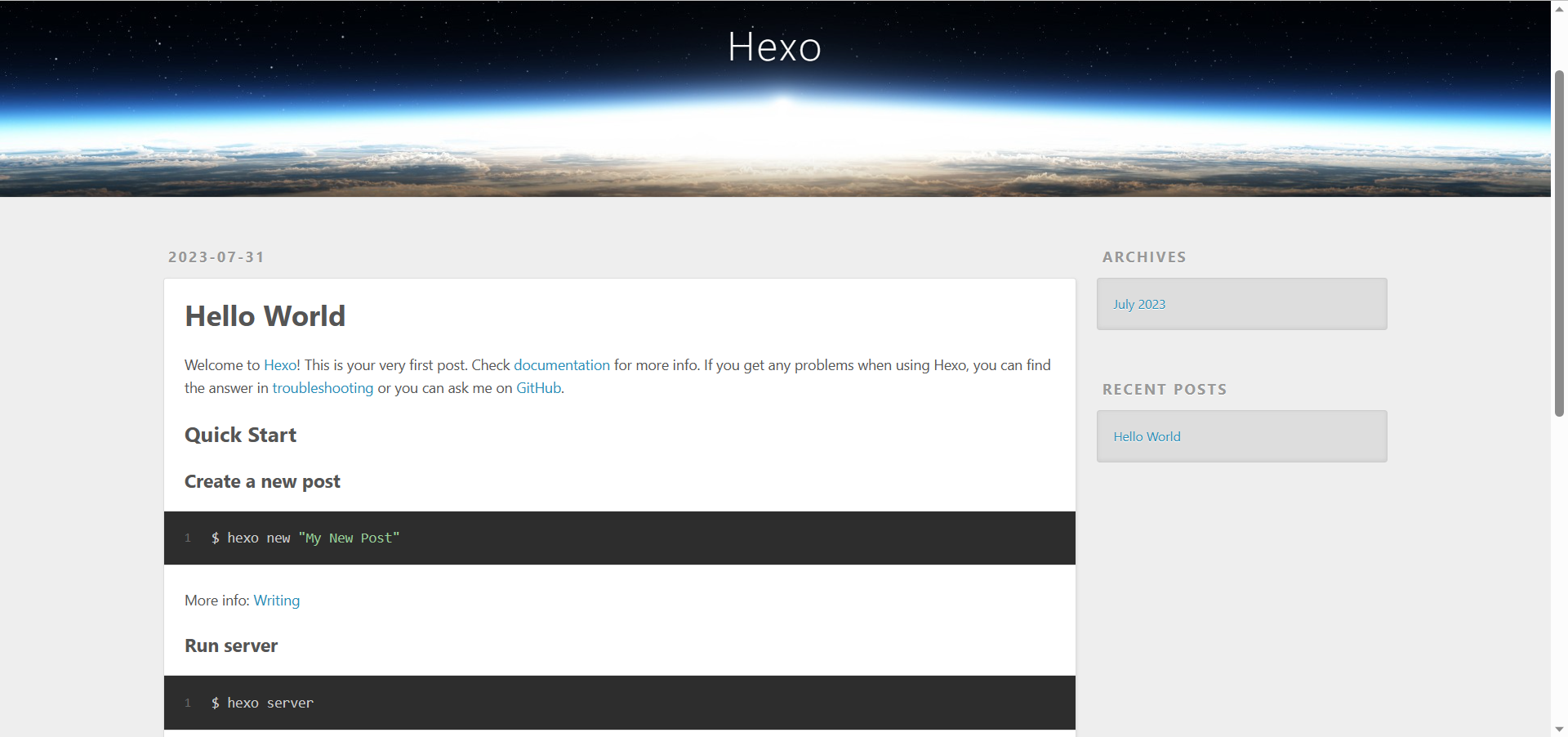Open the documentation link
Viewport: 1568px width, 737px height.
point(561,365)
